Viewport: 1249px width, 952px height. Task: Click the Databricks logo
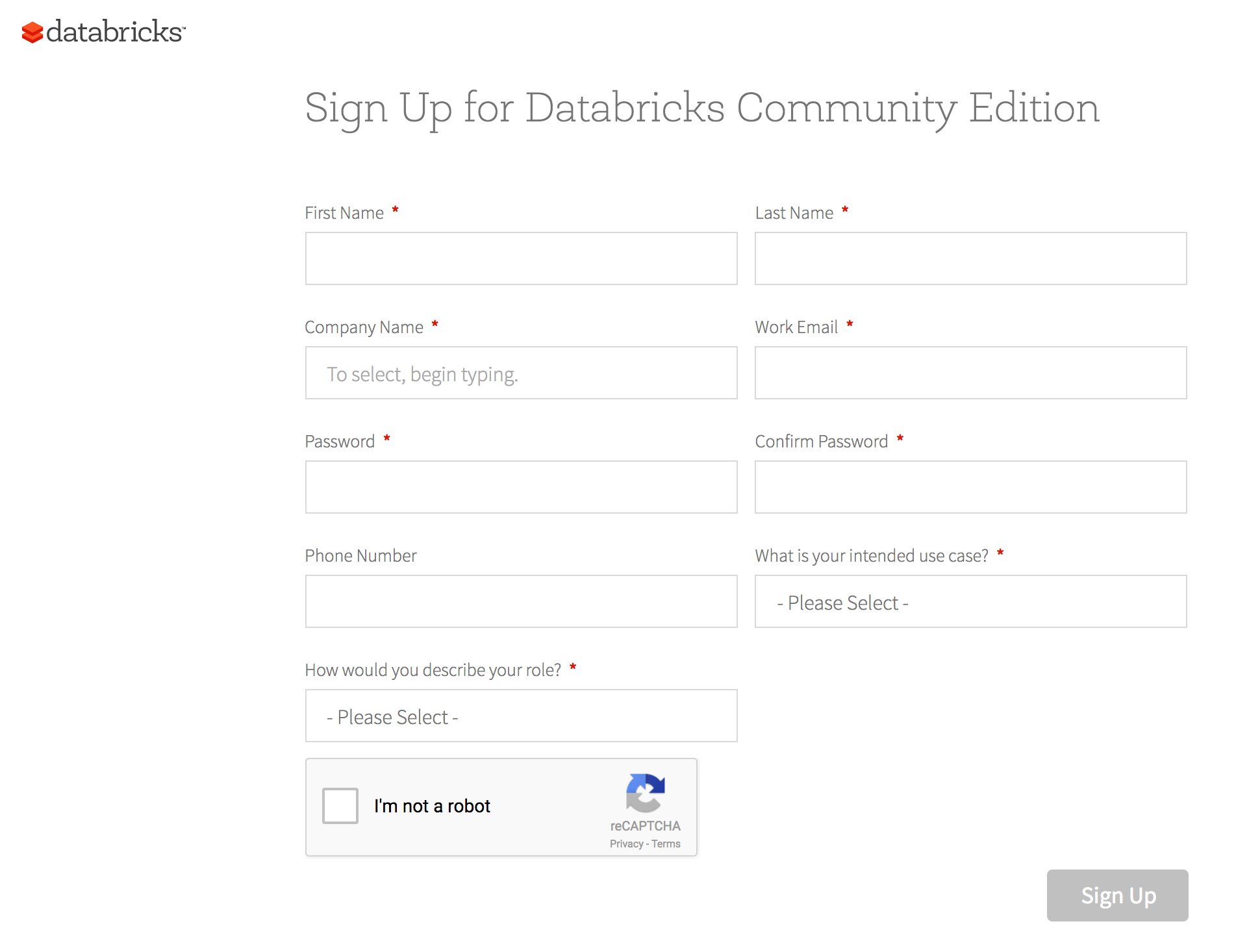click(x=103, y=31)
